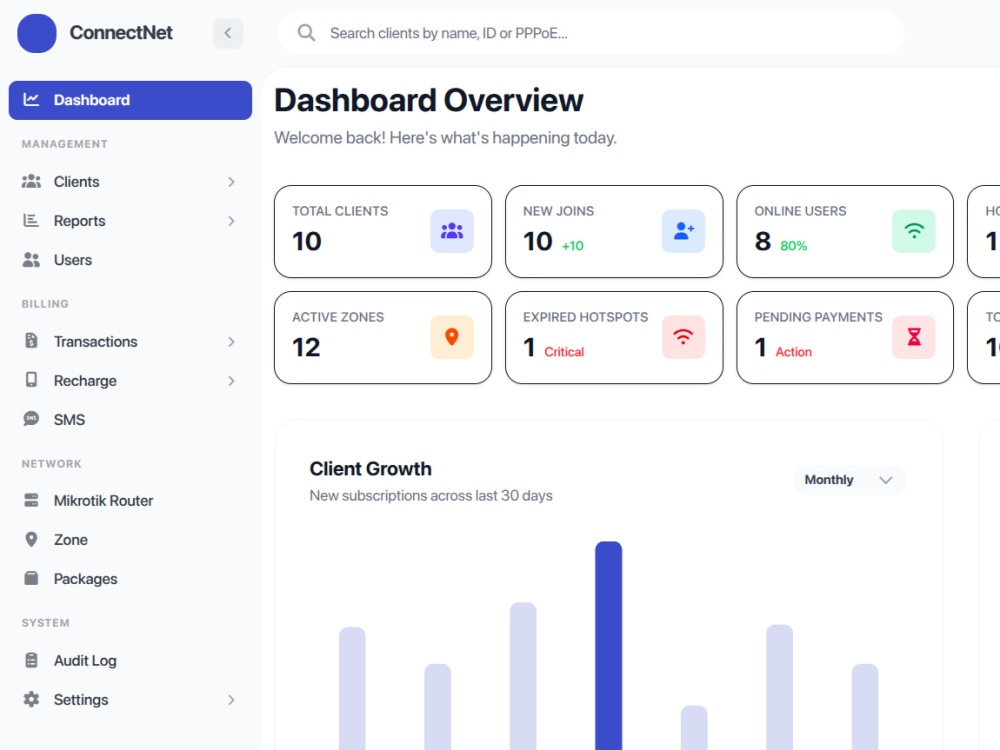The width and height of the screenshot is (1000, 750).
Task: Open the Settings menu item
Action: coord(130,700)
